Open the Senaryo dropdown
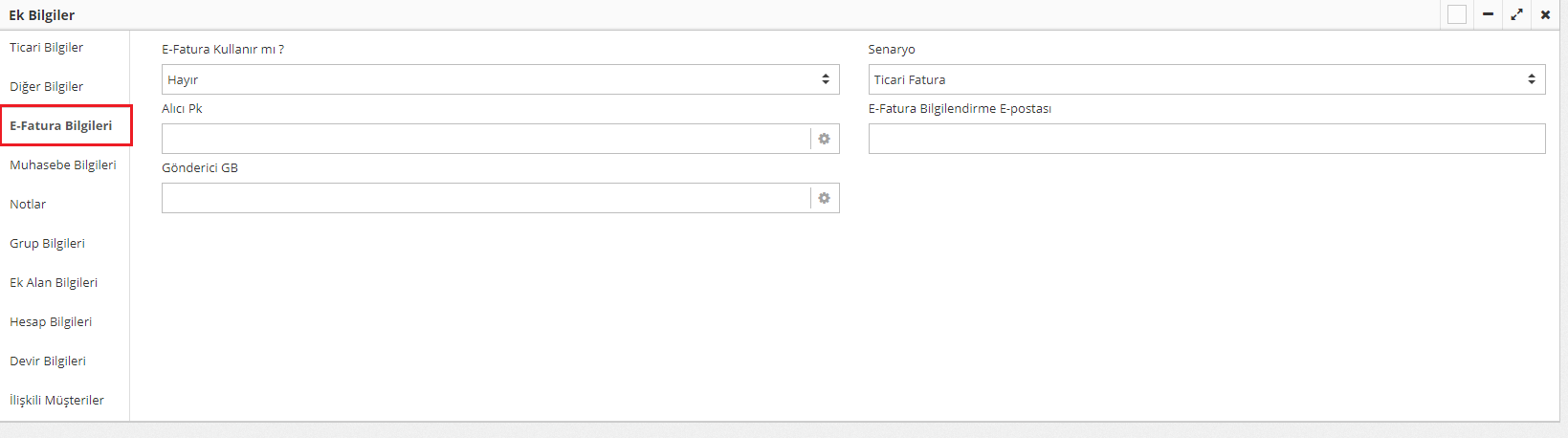Viewport: 1568px width, 438px height. [1205, 79]
